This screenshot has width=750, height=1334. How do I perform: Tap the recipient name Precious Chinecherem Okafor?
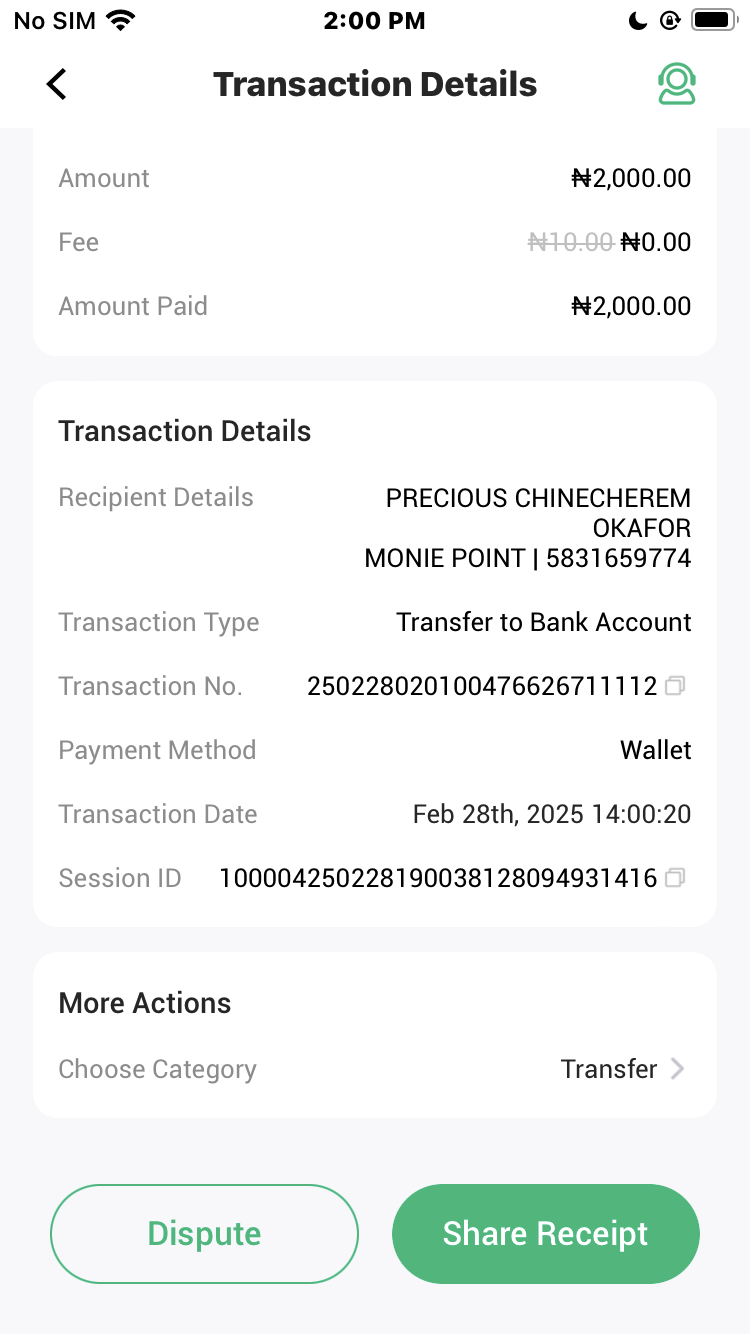pyautogui.click(x=538, y=512)
